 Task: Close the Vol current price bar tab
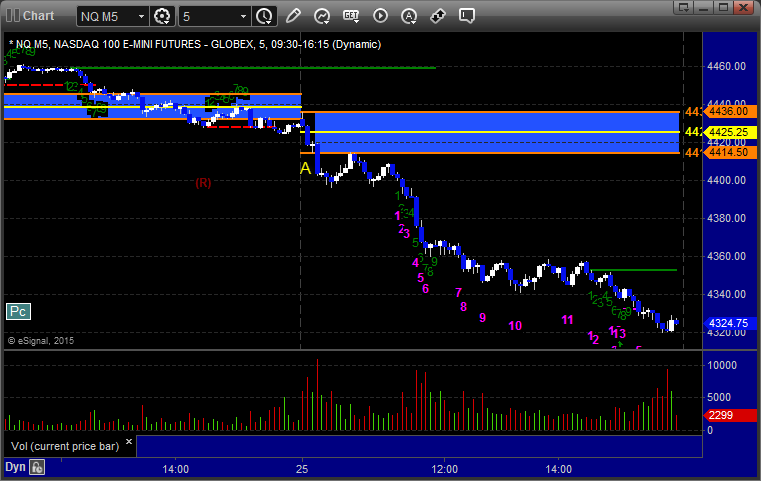click(129, 442)
